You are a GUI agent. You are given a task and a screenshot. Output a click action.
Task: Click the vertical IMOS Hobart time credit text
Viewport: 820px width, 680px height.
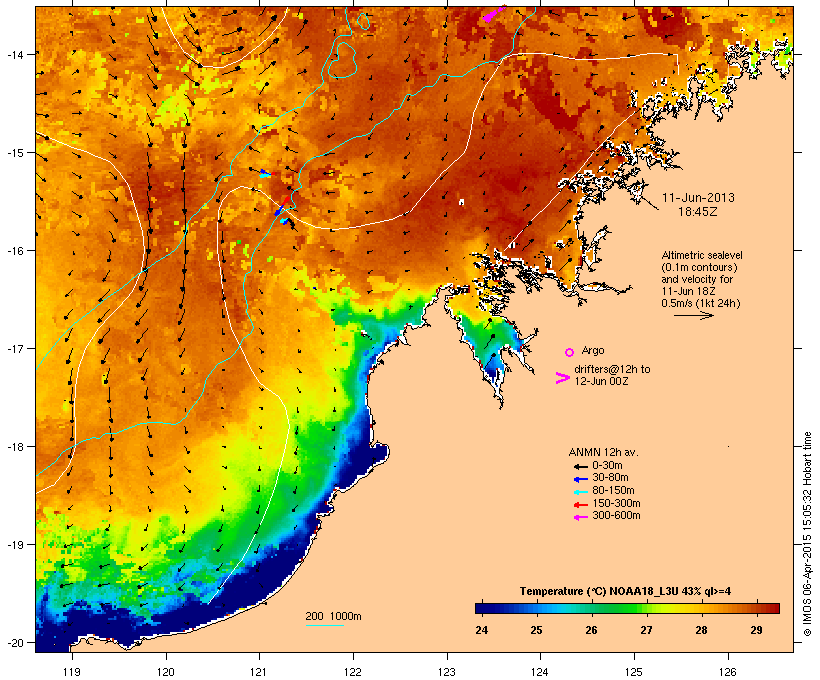tap(807, 534)
